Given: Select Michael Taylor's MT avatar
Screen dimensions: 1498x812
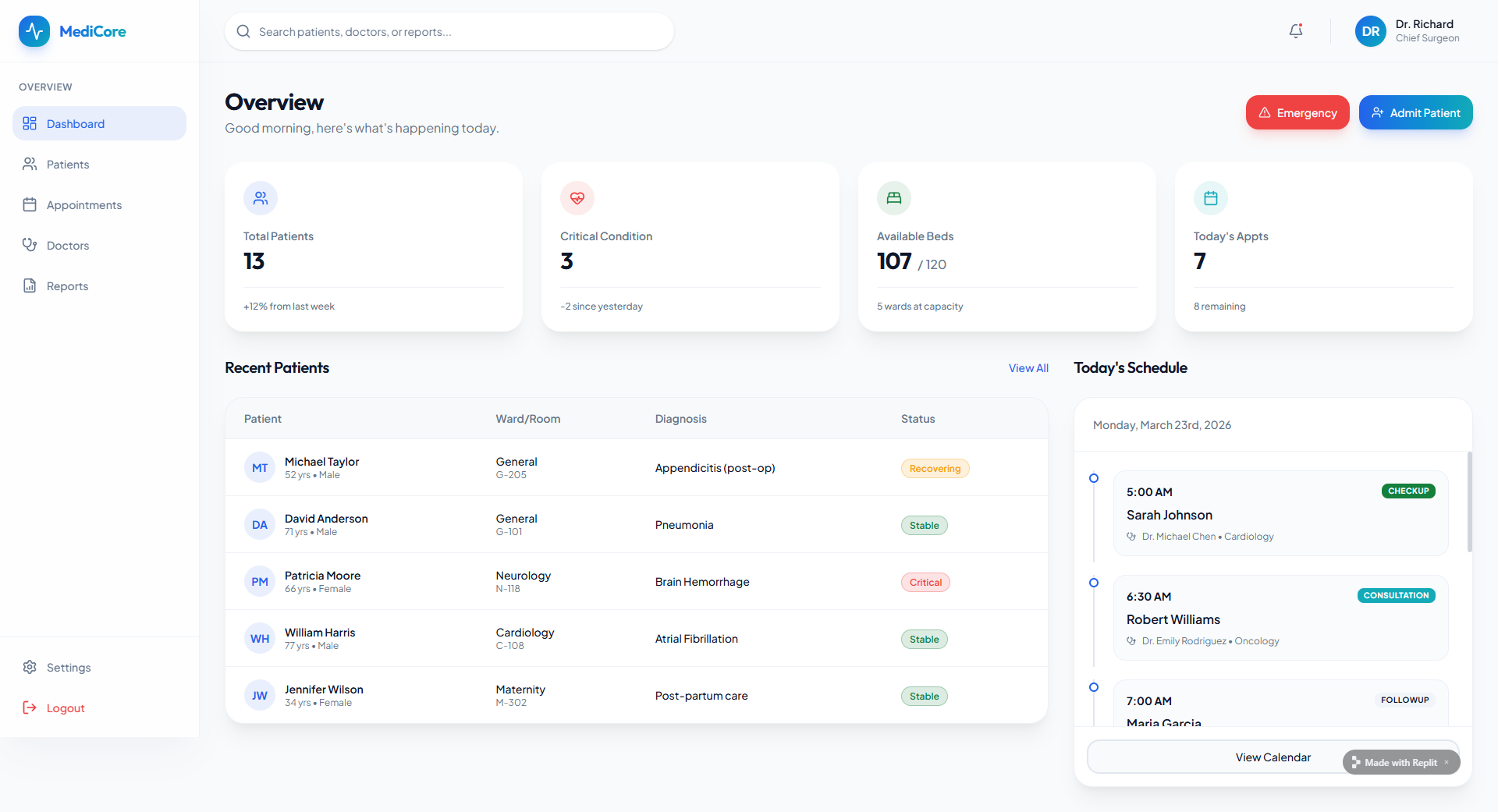Looking at the screenshot, I should click(x=260, y=468).
